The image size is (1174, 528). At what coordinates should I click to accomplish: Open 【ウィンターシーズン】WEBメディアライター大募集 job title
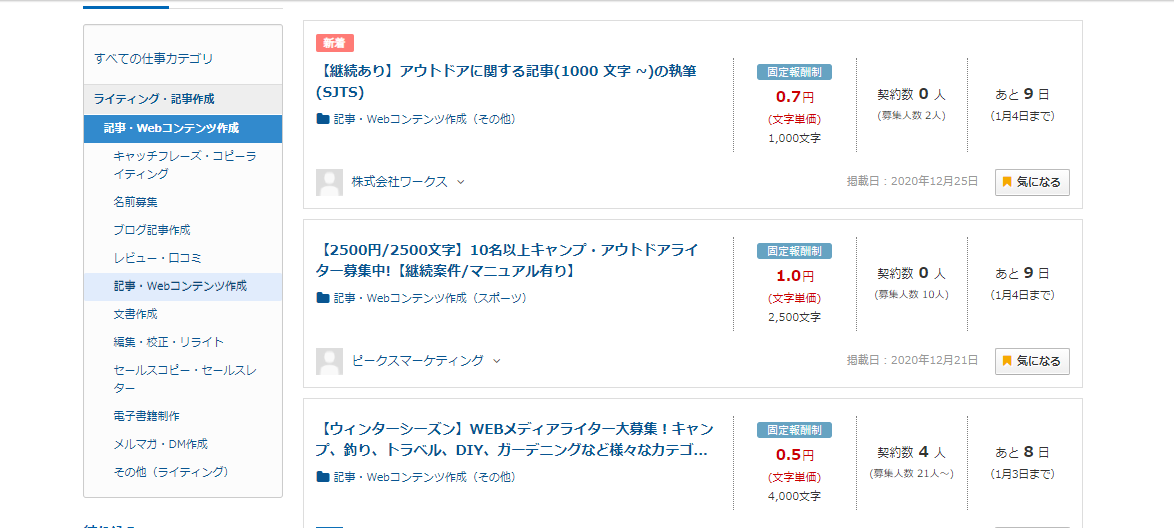pos(514,440)
